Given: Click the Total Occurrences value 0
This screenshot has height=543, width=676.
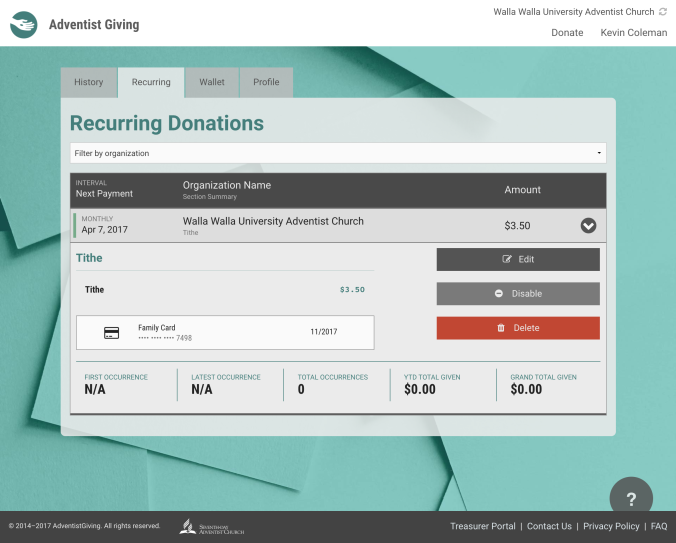Looking at the screenshot, I should (x=301, y=390).
